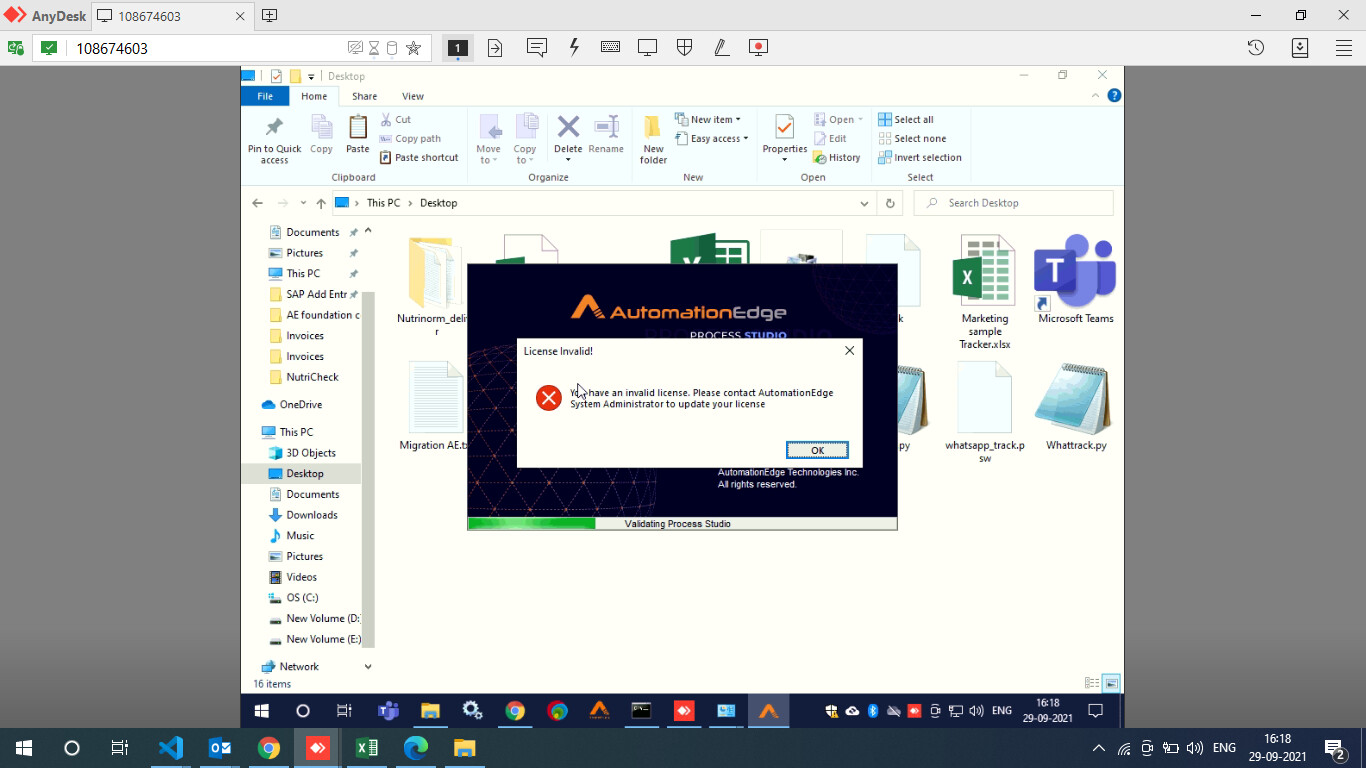Switch to the View ribbon tab

pos(412,96)
